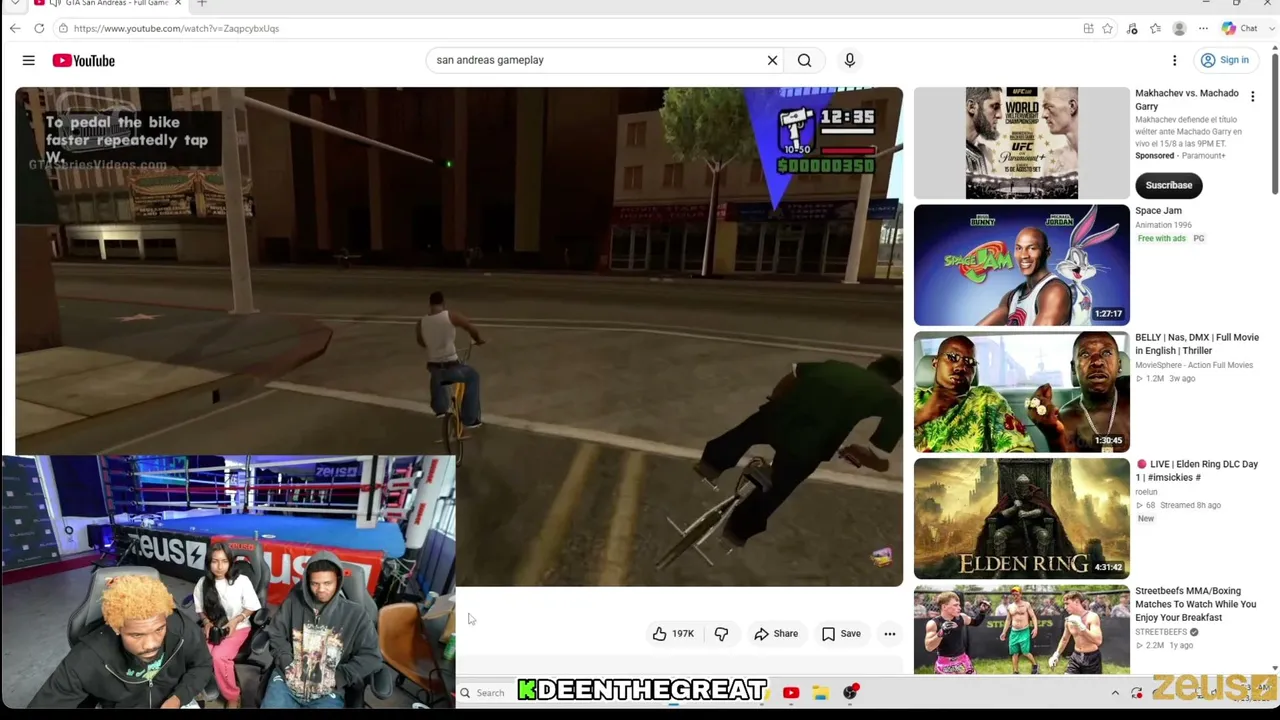Open OBS Studio from the taskbar
The image size is (1280, 720).
850,692
